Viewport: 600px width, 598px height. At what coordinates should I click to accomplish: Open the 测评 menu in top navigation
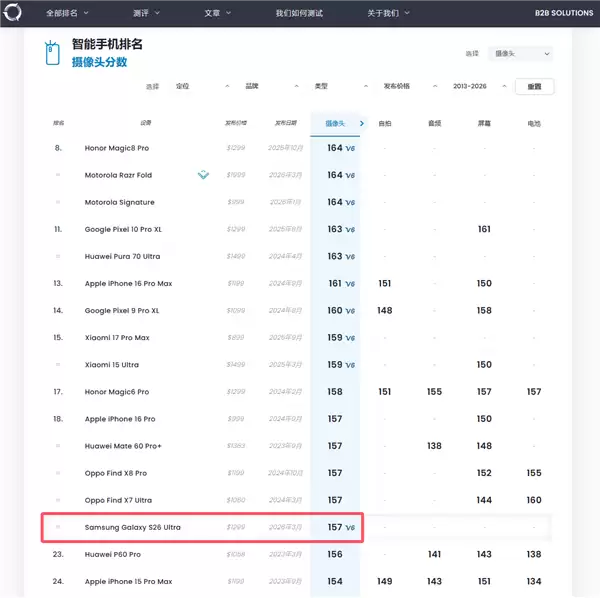145,13
